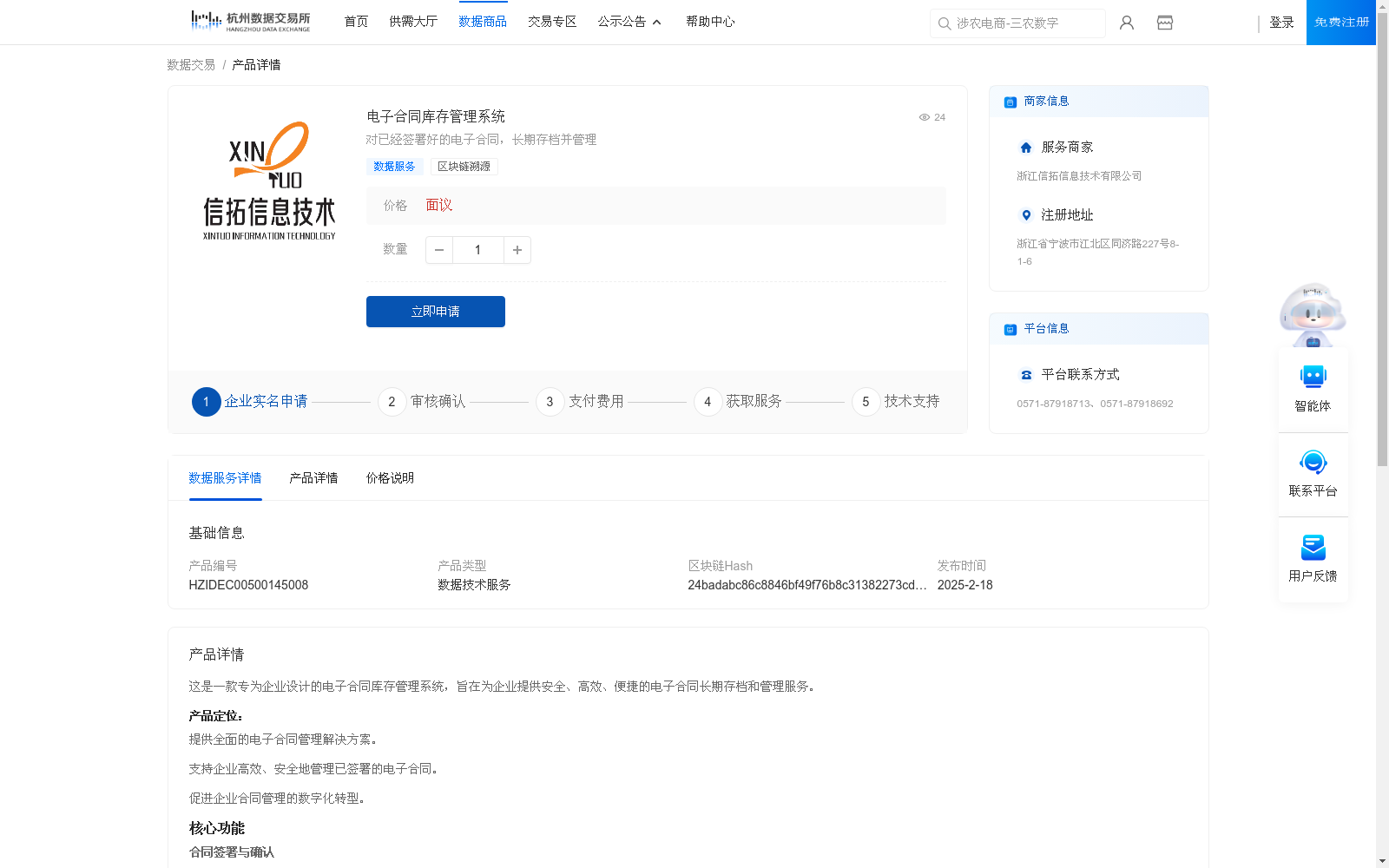This screenshot has height=868, width=1389.
Task: Click step 5 技术支持
Action: point(896,402)
